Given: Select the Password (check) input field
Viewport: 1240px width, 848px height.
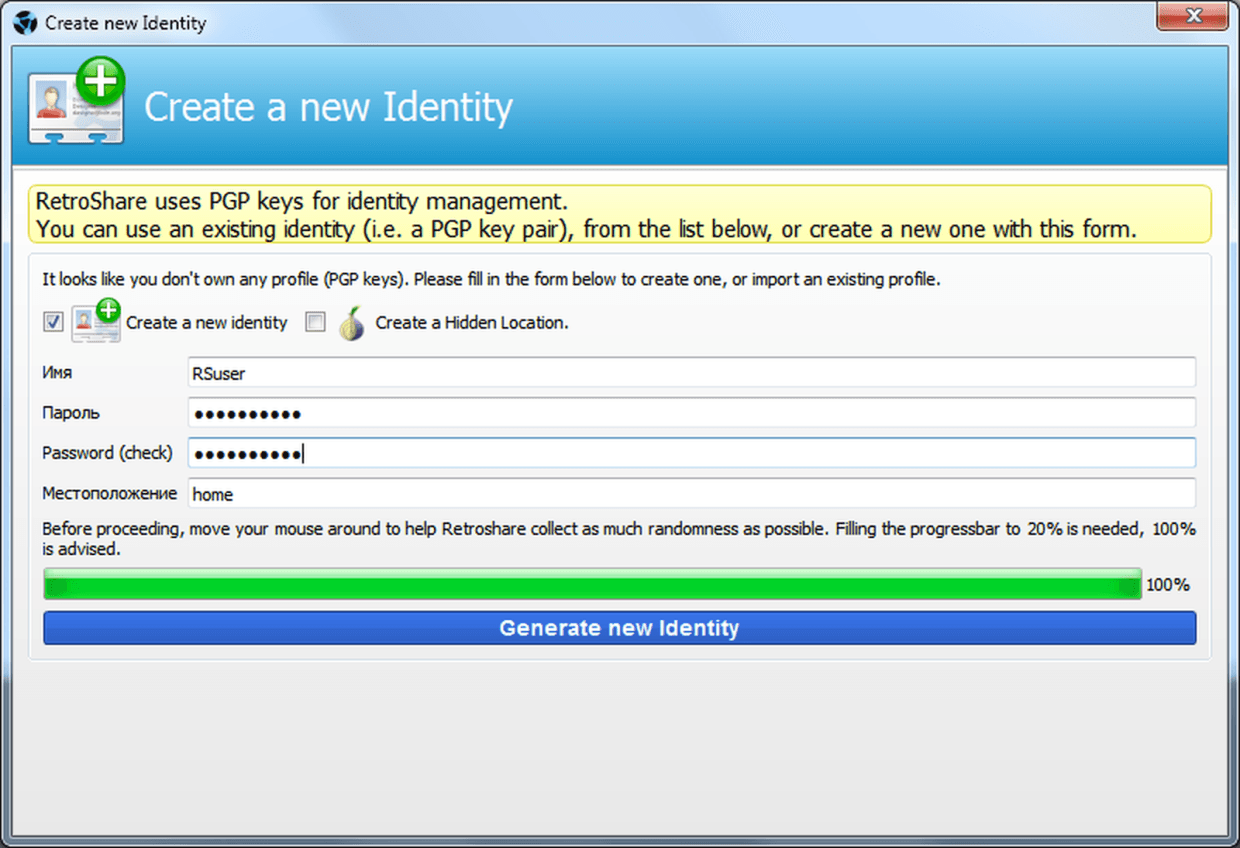Looking at the screenshot, I should click(691, 453).
